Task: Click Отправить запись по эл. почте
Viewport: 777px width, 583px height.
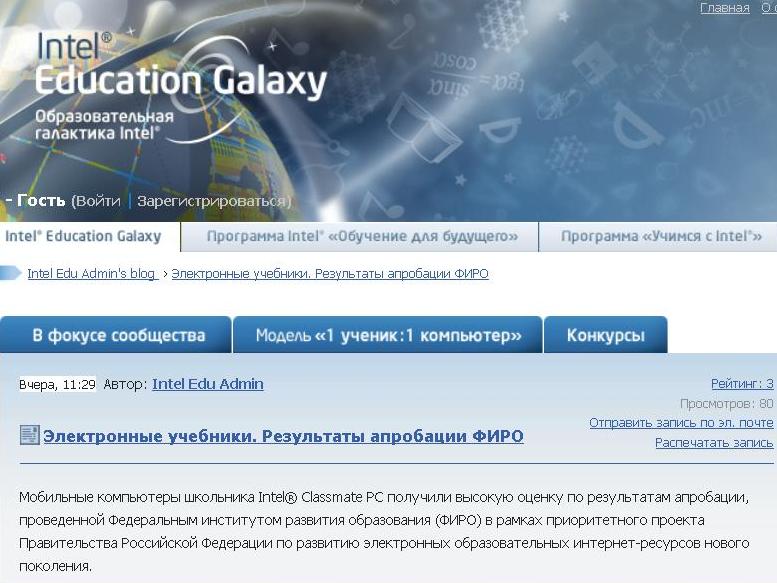Action: (681, 423)
